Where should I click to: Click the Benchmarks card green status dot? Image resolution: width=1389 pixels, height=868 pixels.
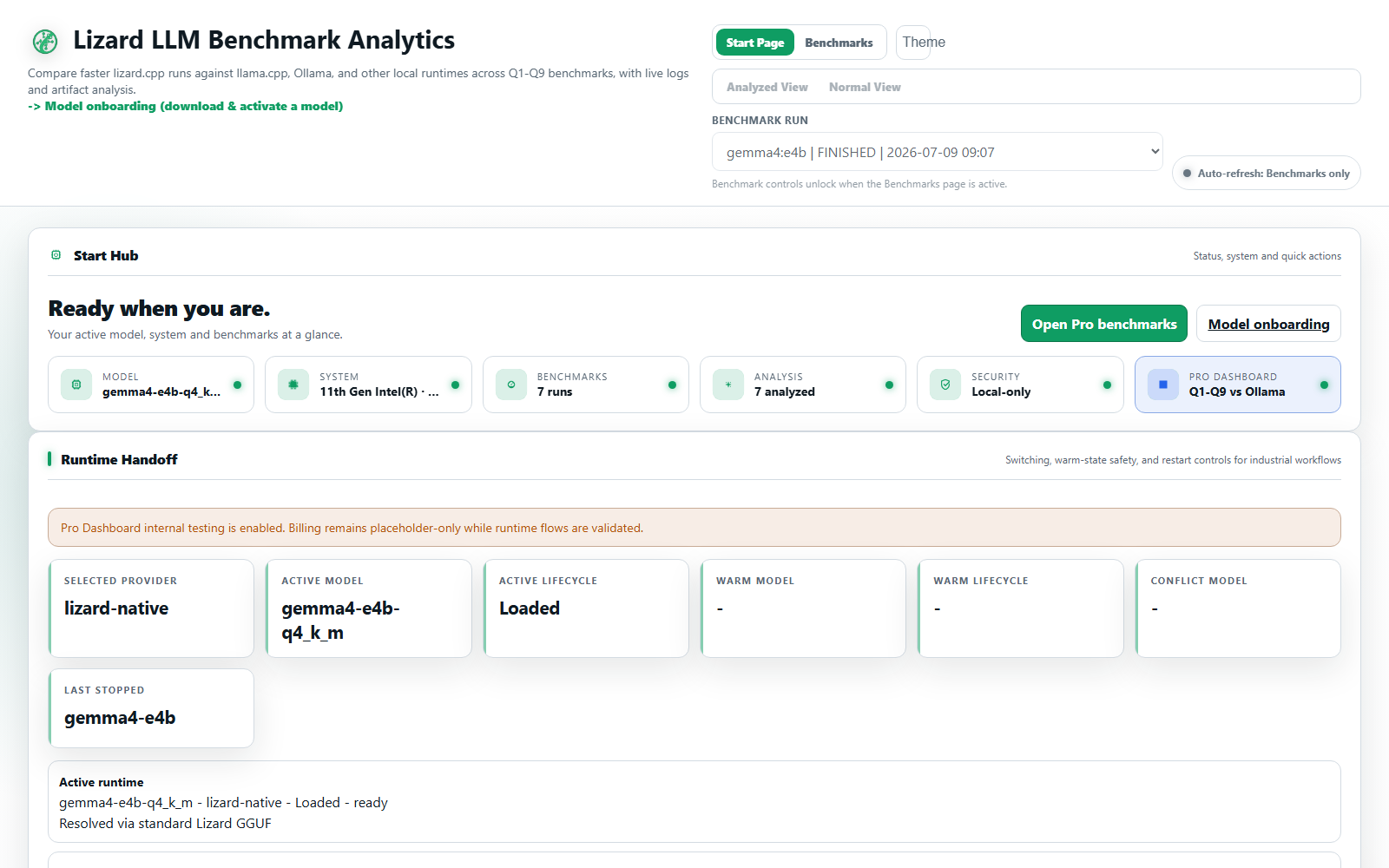tap(672, 385)
